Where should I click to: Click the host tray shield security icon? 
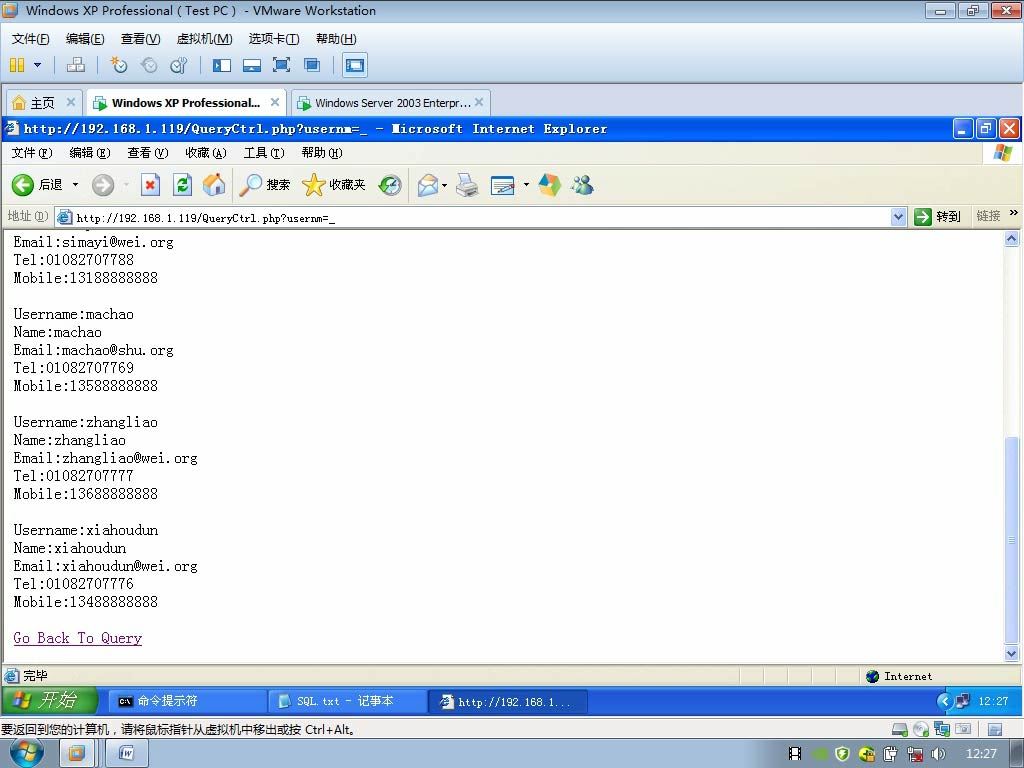point(842,754)
